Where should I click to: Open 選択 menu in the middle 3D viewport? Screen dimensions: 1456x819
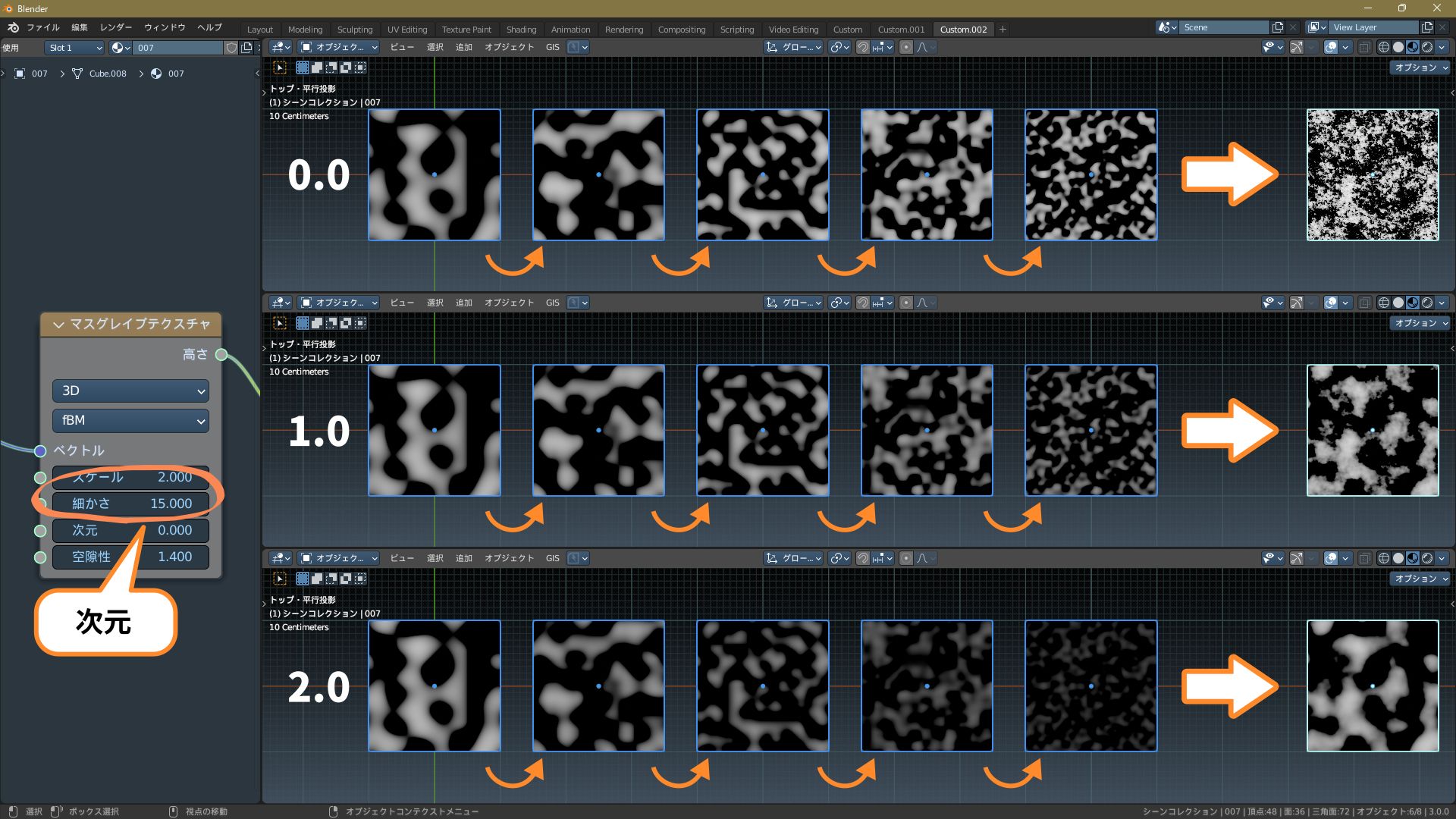tap(435, 303)
